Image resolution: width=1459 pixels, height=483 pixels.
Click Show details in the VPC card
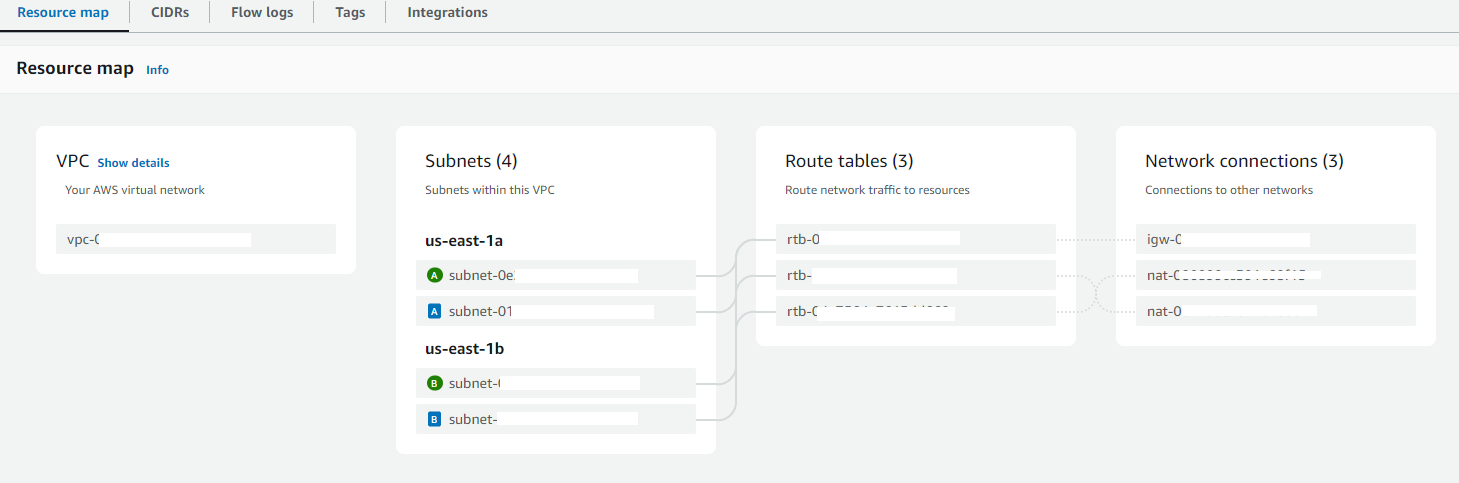coord(133,163)
